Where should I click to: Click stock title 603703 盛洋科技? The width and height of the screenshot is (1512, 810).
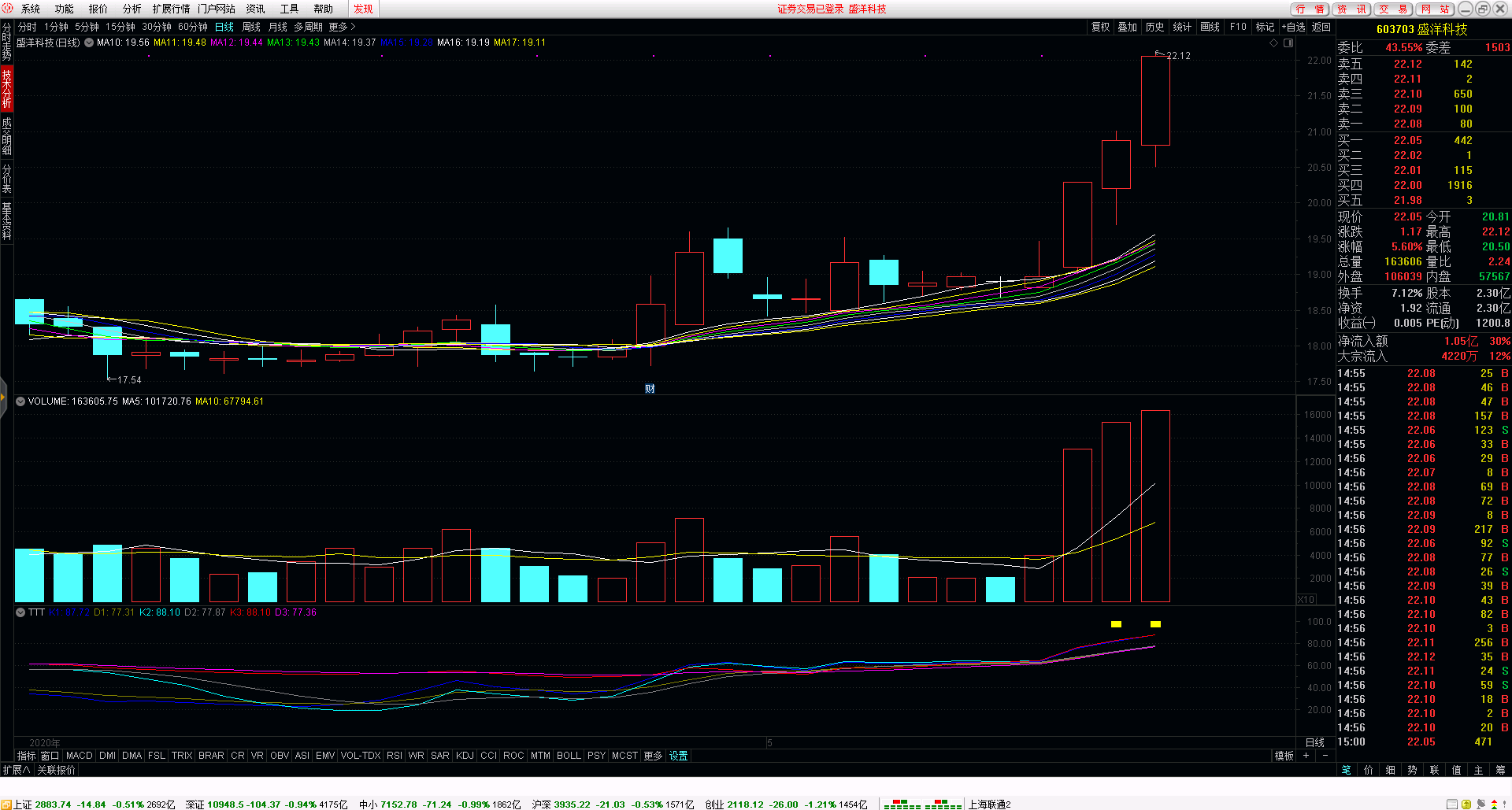point(1422,29)
